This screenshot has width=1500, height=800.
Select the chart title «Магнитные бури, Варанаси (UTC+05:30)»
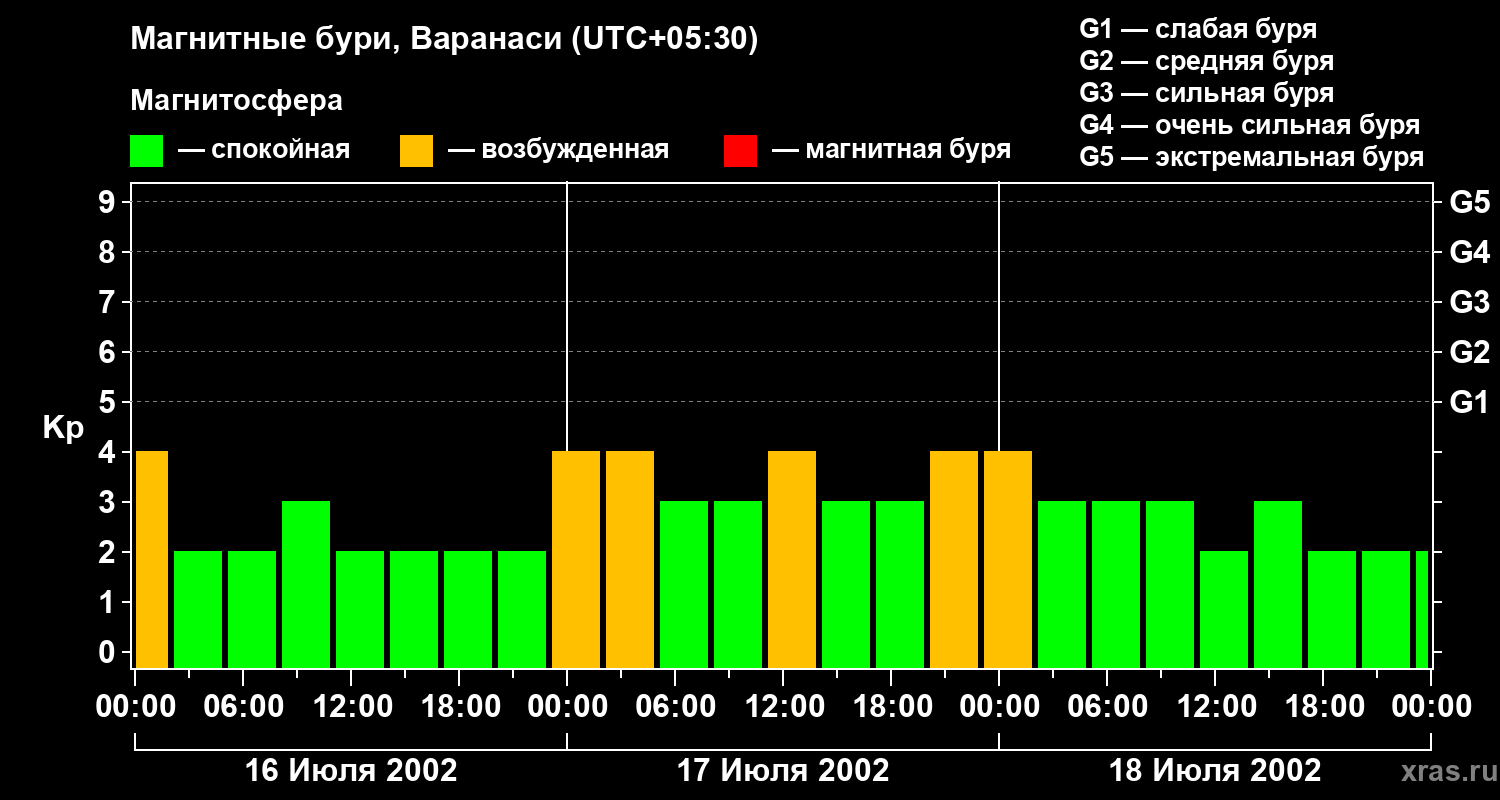click(444, 39)
